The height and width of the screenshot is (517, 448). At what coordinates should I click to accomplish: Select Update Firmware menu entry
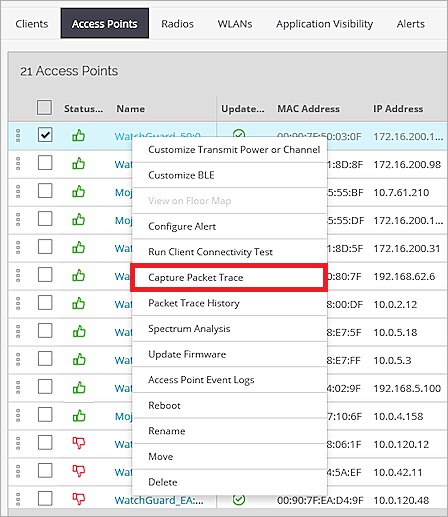coord(229,354)
